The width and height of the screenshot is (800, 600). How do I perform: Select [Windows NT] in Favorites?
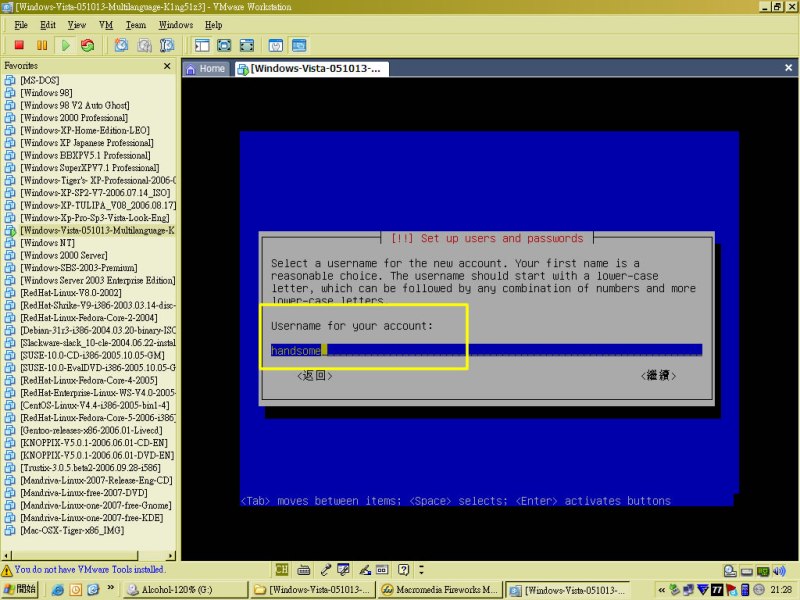point(47,243)
